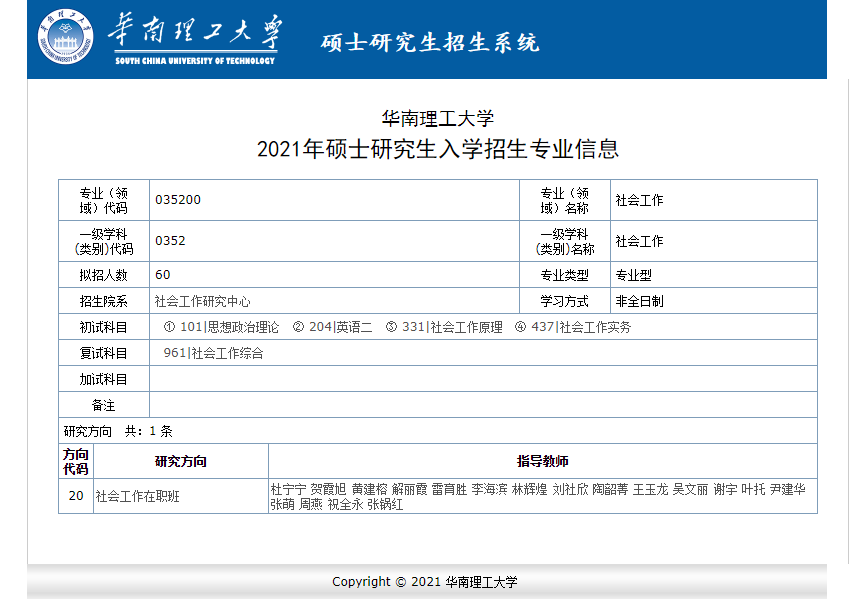Click advisor name 解丽霞
Screen dimensions: 863x615
(x=409, y=489)
